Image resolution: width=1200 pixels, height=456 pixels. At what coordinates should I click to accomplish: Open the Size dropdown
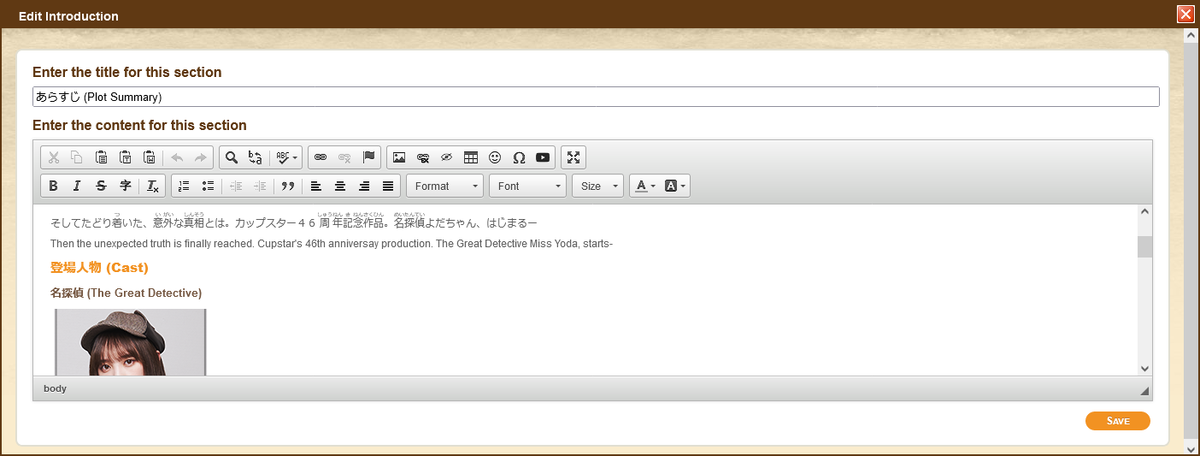pos(598,186)
